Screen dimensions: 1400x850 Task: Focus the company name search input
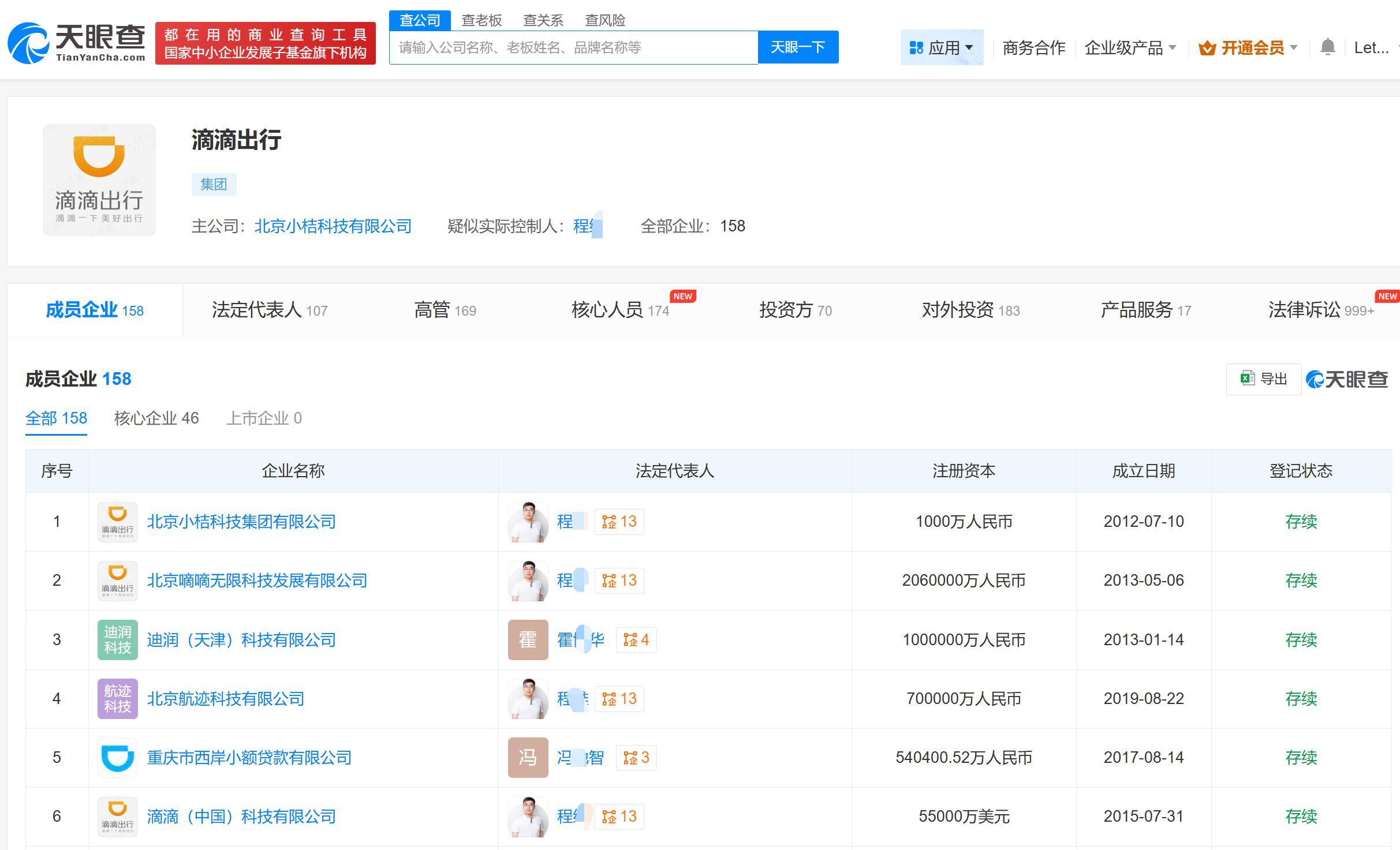[x=573, y=47]
